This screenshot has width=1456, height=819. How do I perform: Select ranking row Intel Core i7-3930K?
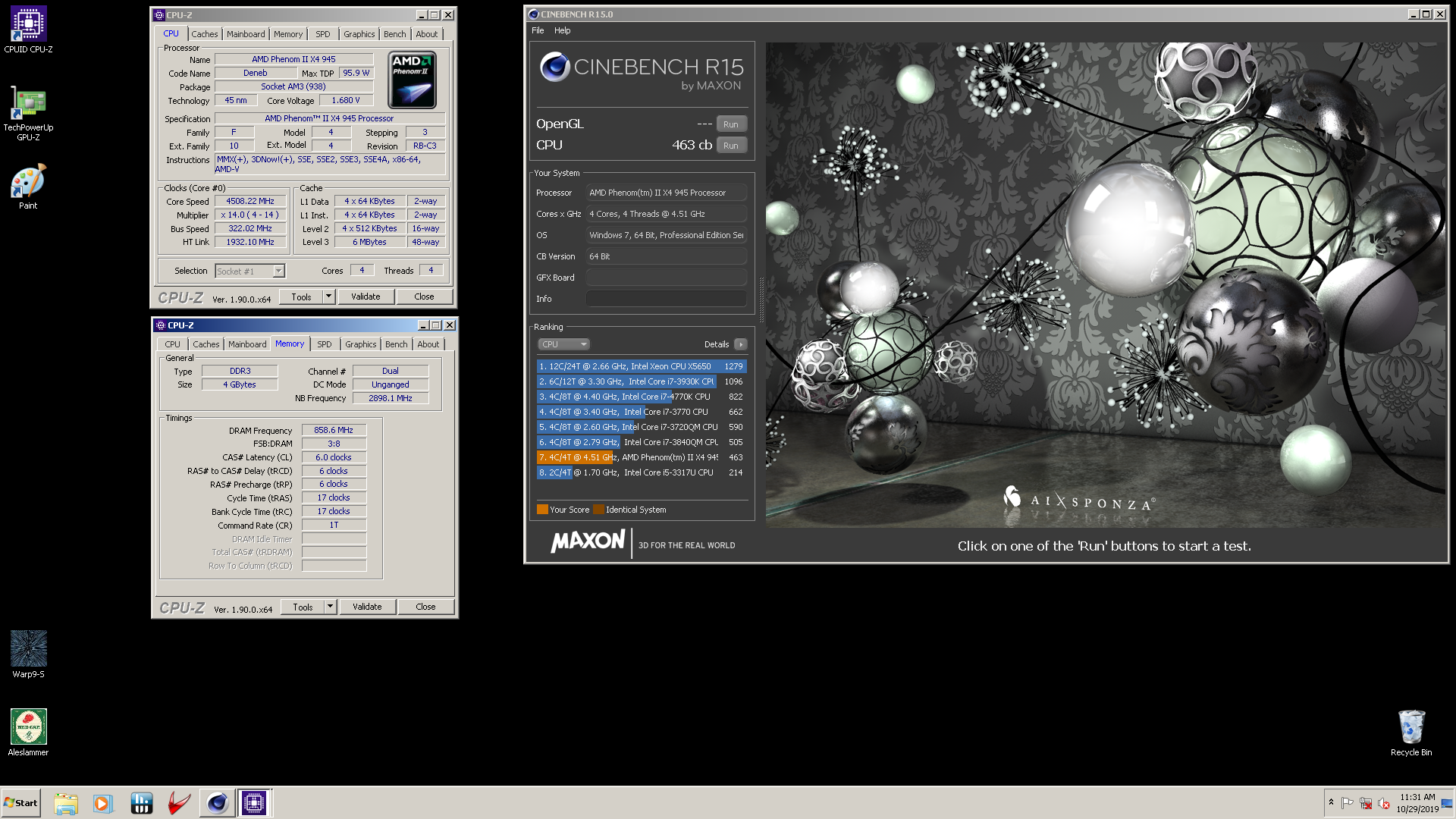point(642,381)
